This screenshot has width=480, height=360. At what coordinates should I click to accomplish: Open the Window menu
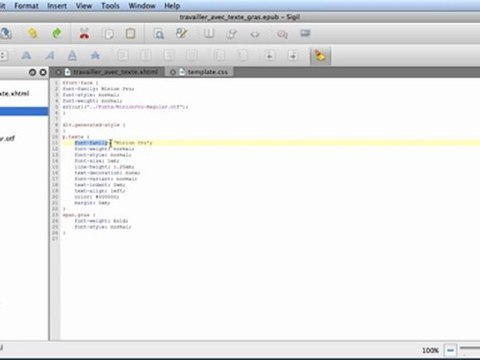(x=142, y=6)
